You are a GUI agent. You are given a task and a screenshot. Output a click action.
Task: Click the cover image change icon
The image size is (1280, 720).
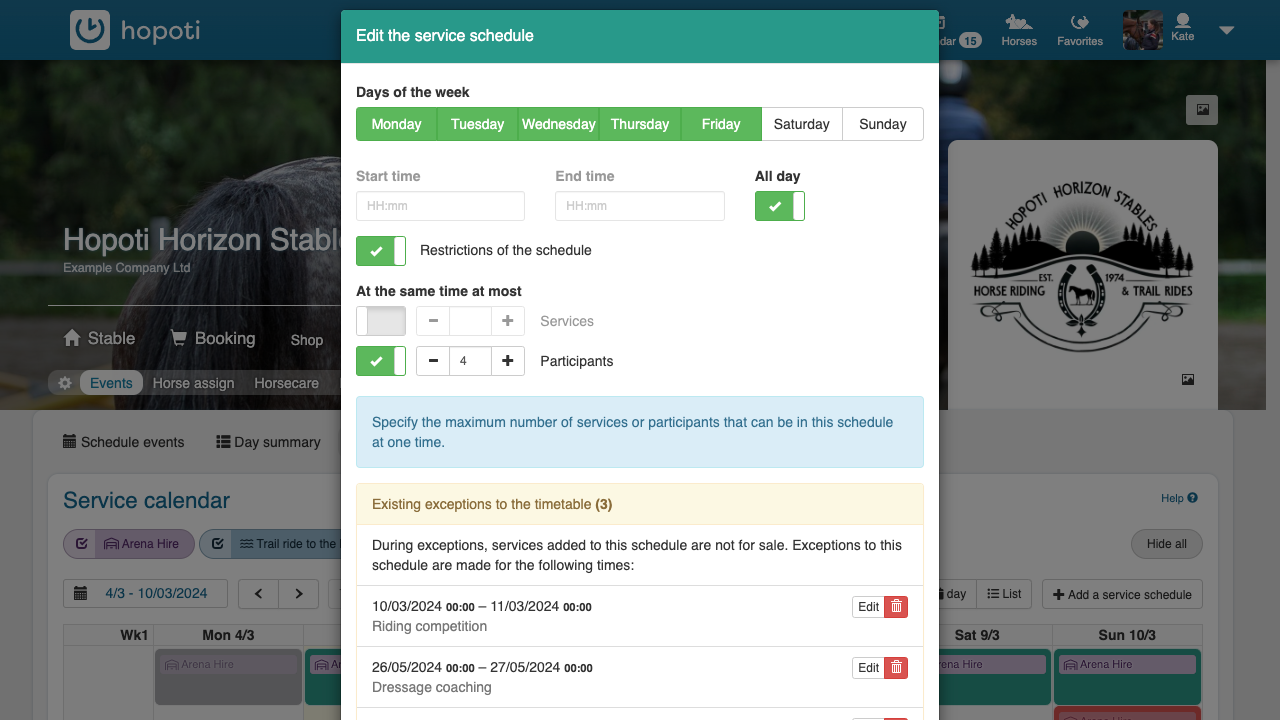pyautogui.click(x=1201, y=110)
